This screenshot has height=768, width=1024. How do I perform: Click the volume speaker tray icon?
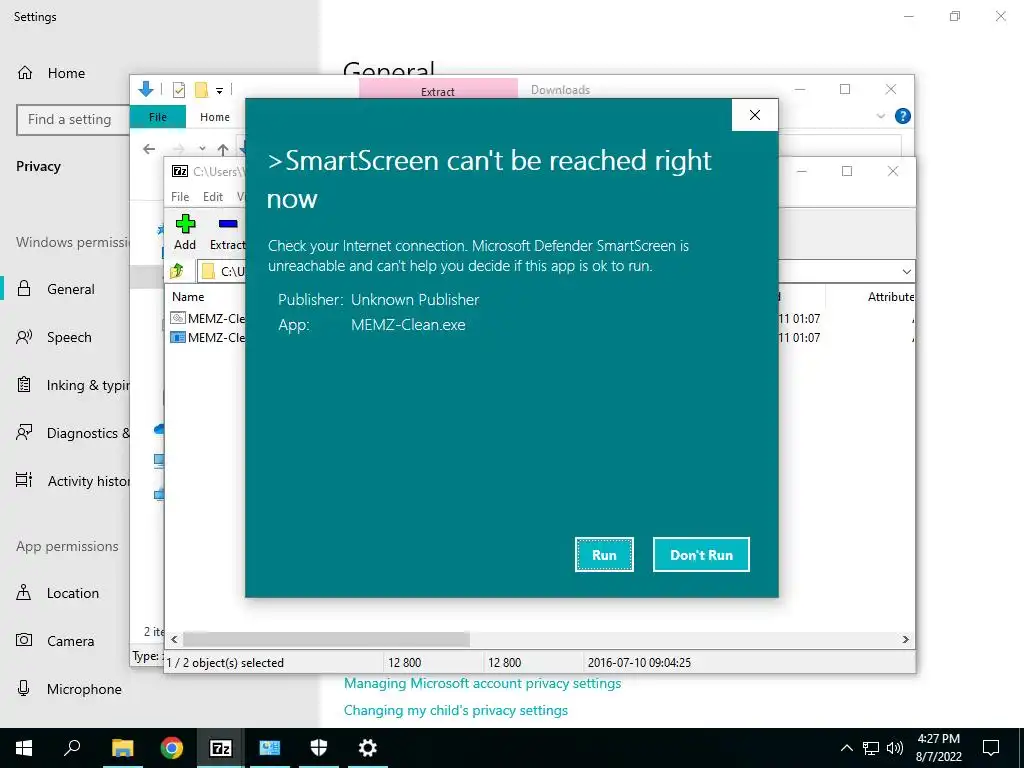(895, 748)
